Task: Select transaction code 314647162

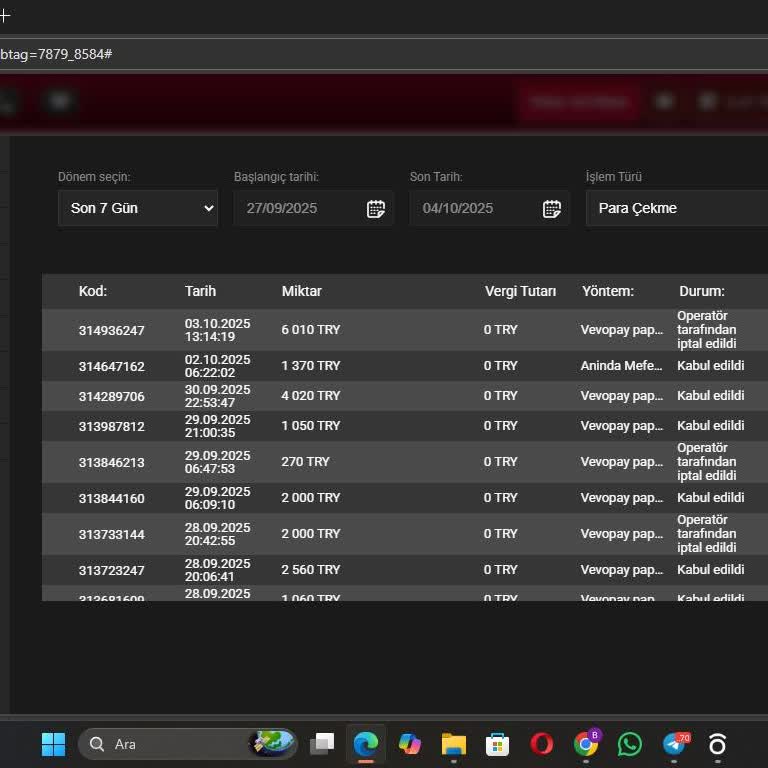Action: pos(112,366)
